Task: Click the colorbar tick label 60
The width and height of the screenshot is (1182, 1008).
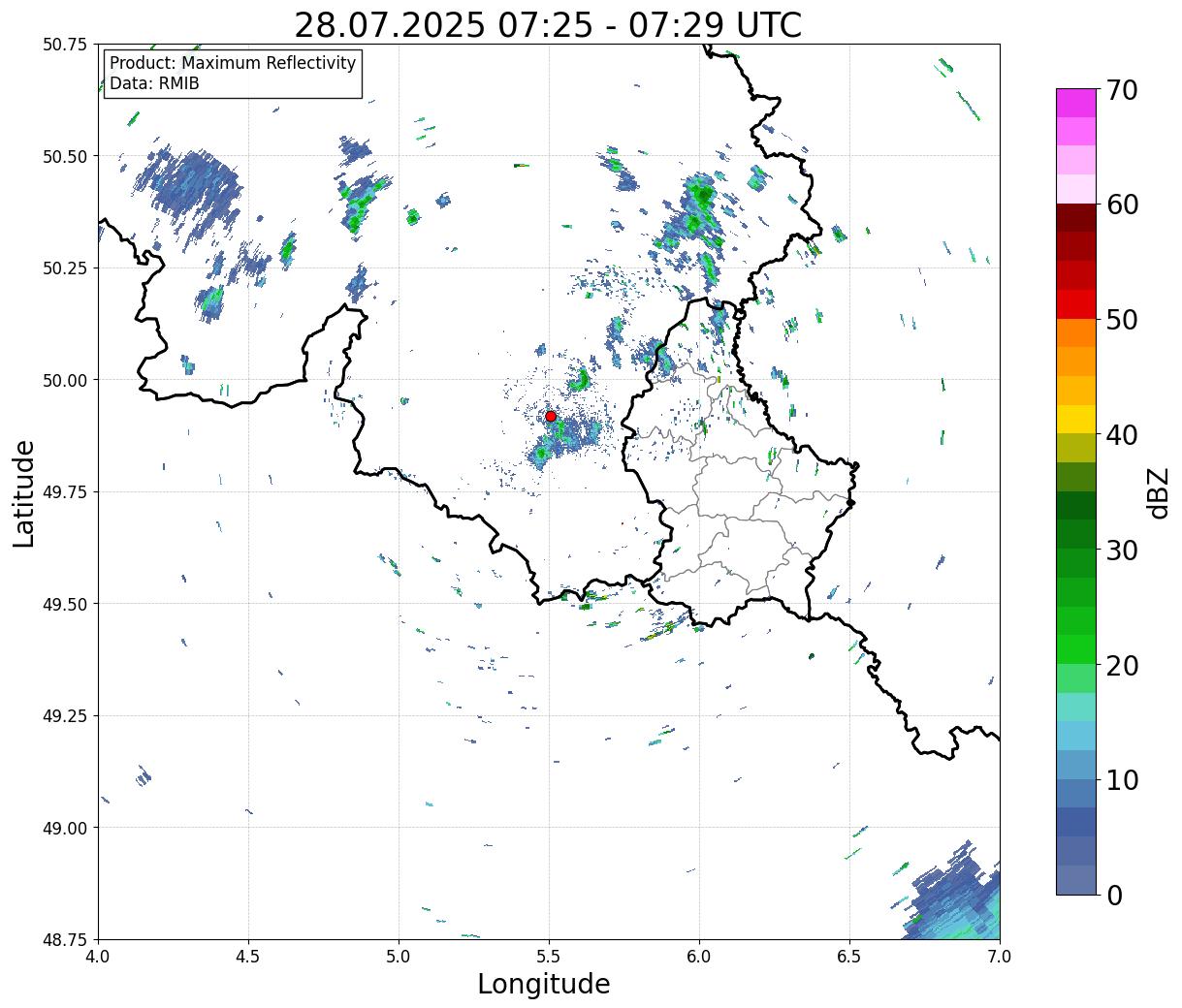Action: tap(1122, 205)
